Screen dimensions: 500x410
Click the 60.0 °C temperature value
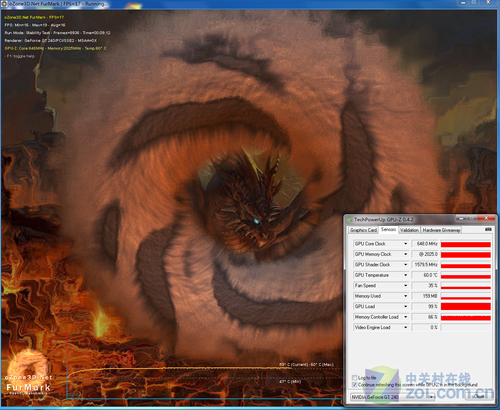(425, 275)
